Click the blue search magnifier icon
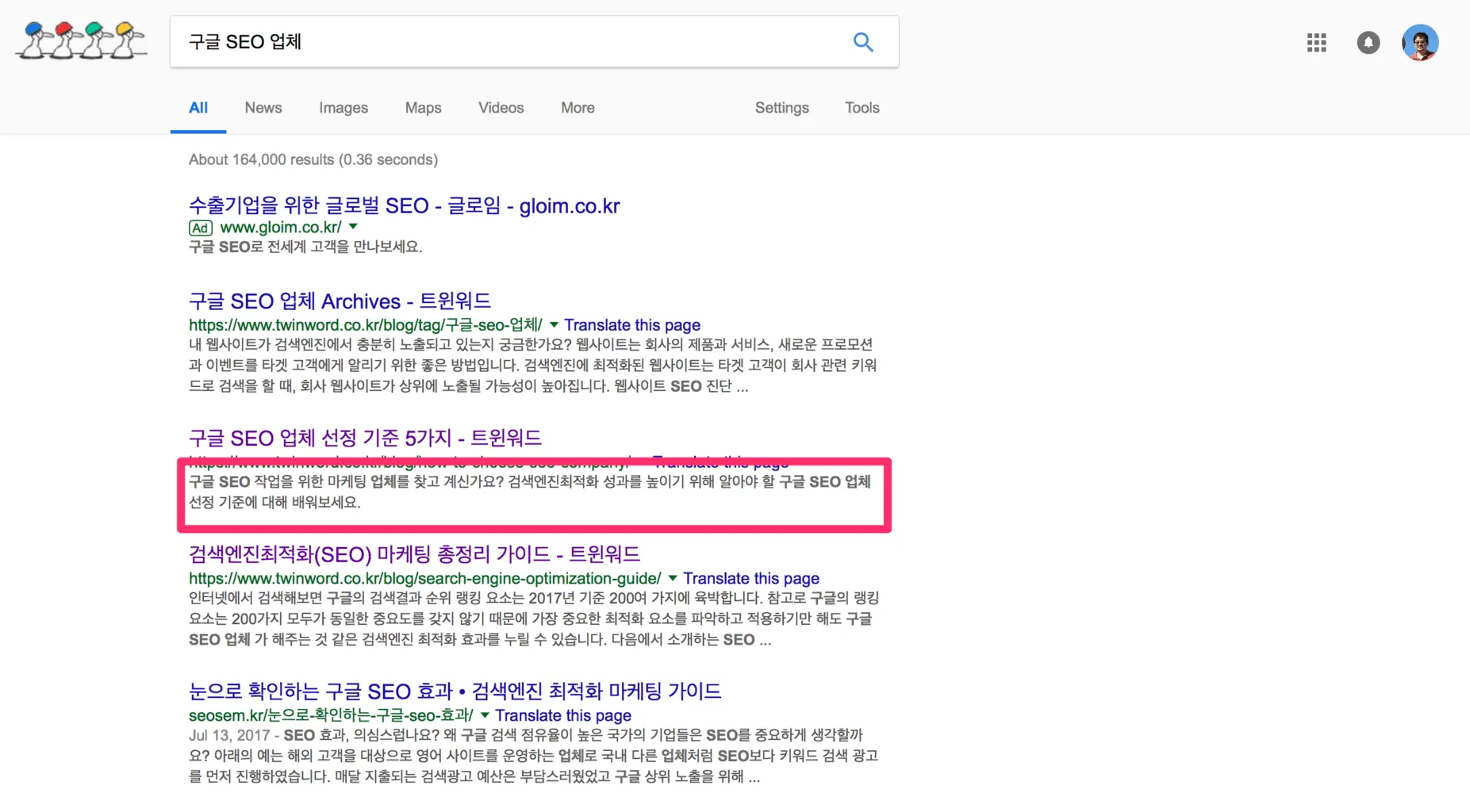This screenshot has height=812, width=1470. click(x=863, y=42)
